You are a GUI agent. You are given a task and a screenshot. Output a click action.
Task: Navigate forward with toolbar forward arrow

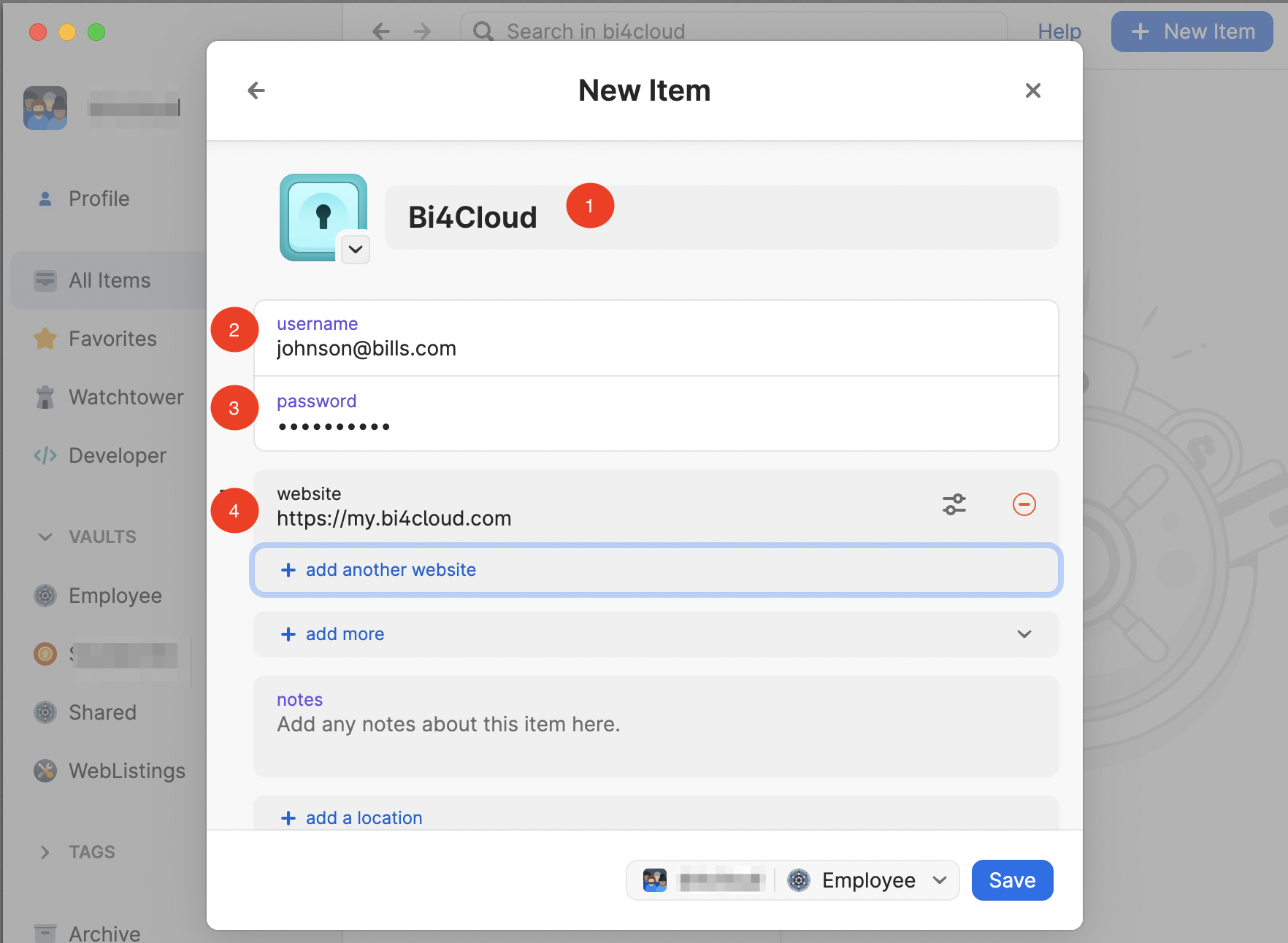tap(422, 31)
